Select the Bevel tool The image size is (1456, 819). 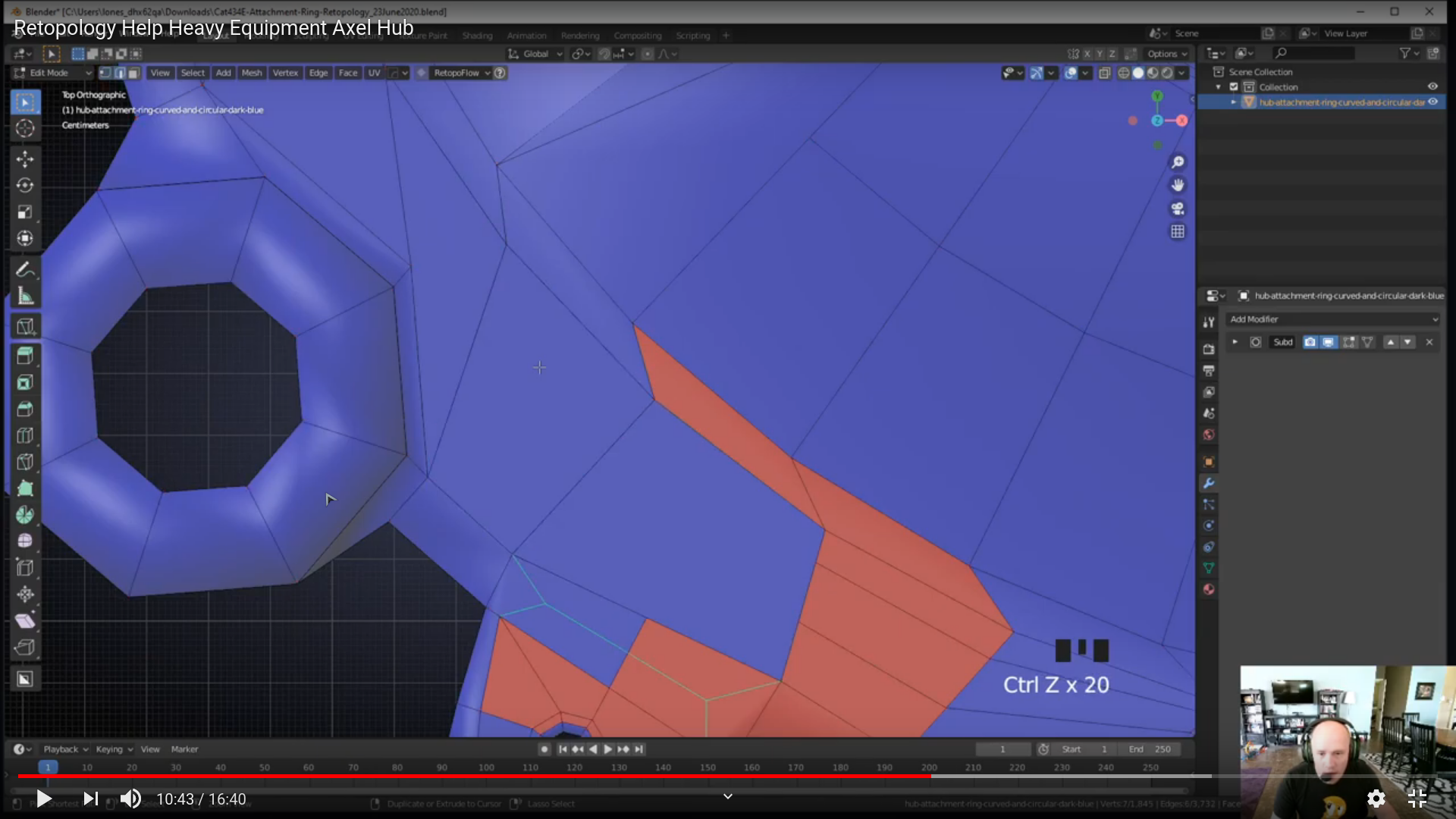coord(25,409)
